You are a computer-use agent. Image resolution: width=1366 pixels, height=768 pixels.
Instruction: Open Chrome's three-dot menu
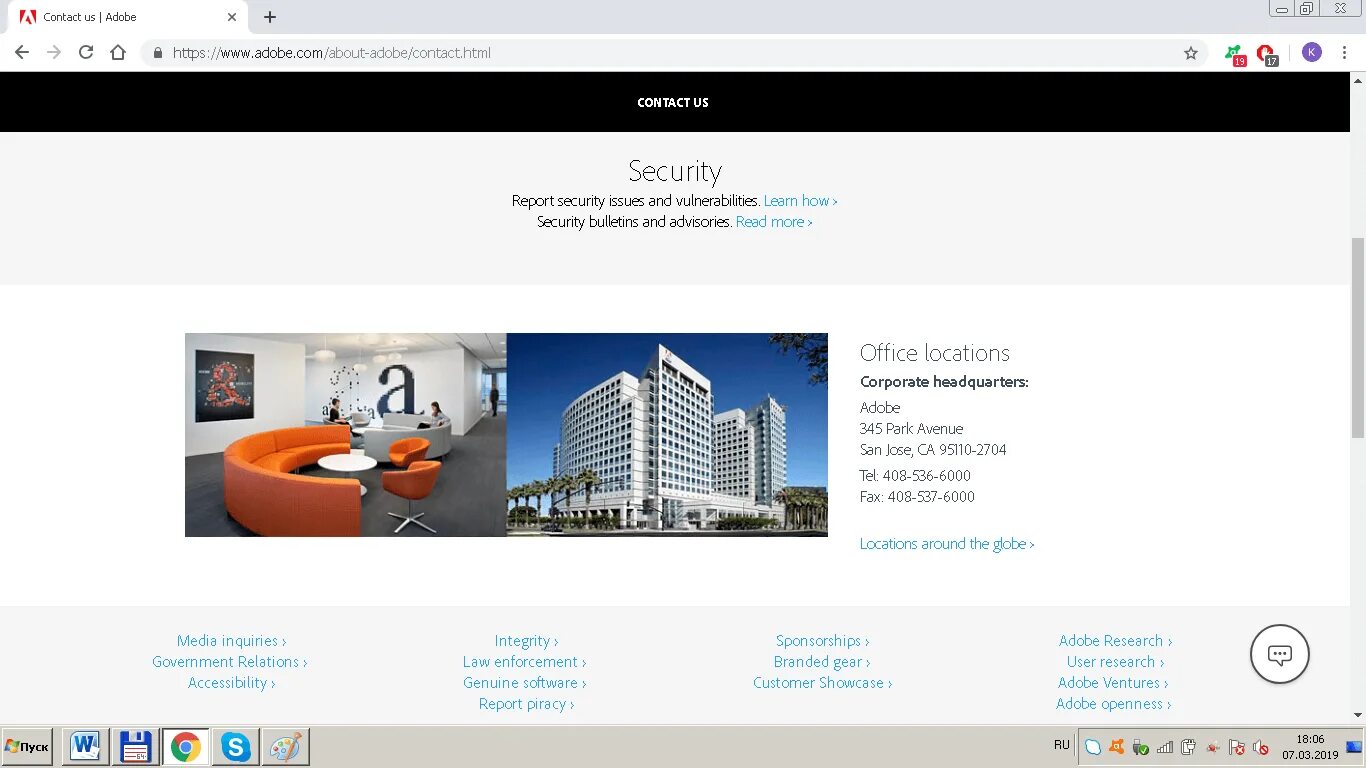pos(1344,53)
